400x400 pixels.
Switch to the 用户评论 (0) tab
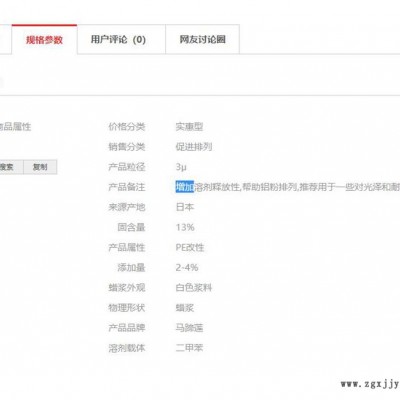coord(121,39)
